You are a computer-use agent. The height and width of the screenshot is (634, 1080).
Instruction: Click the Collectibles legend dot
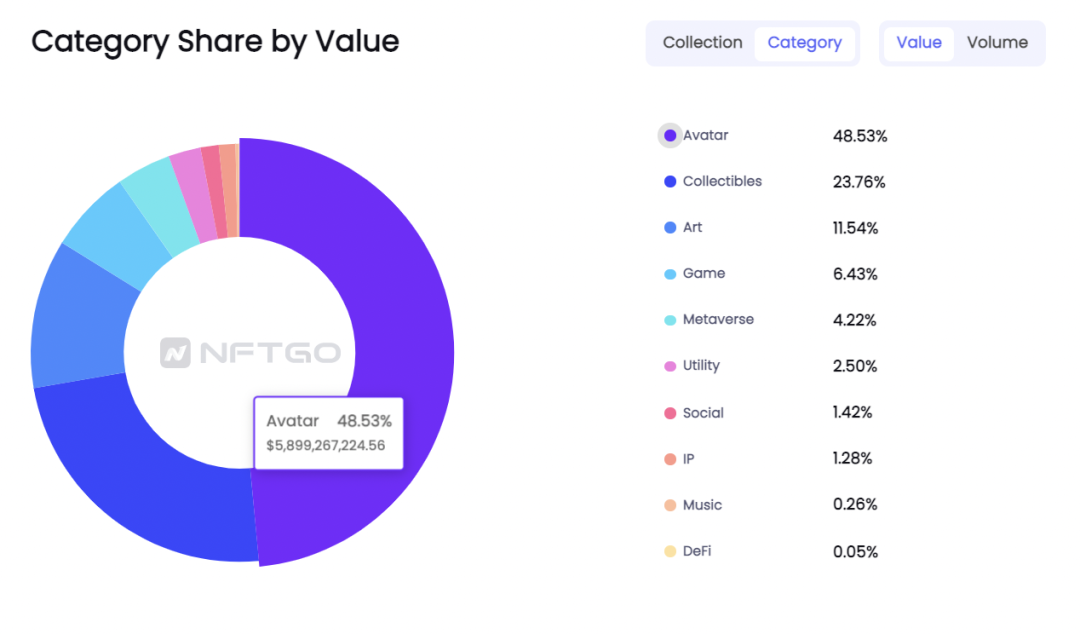[669, 182]
